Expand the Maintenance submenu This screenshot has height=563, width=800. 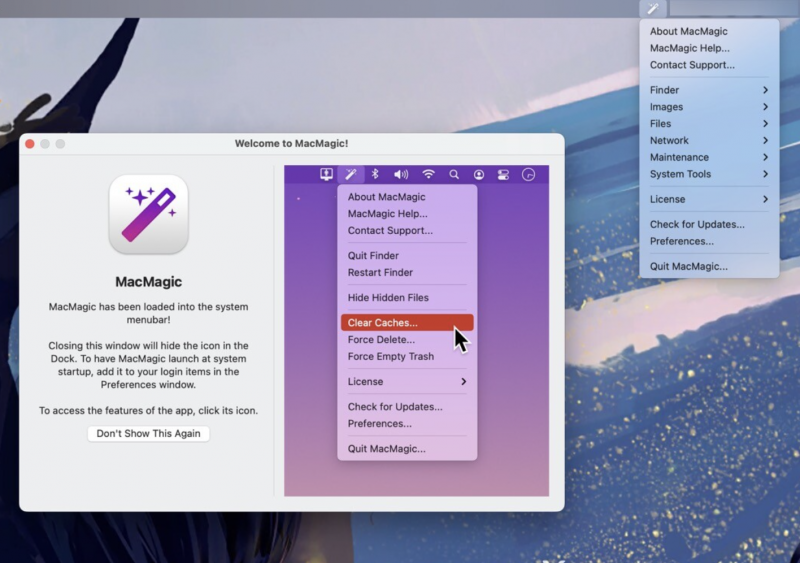[x=709, y=157]
